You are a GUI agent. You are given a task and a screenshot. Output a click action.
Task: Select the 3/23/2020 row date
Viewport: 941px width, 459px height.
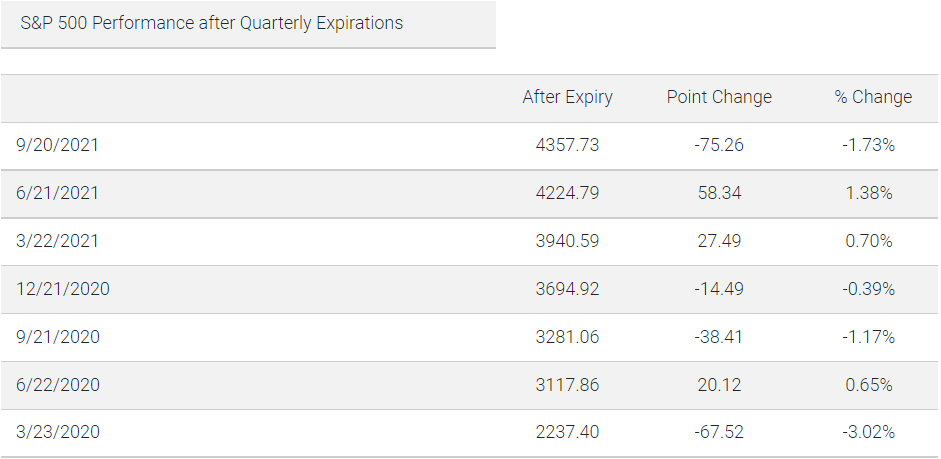click(x=58, y=432)
